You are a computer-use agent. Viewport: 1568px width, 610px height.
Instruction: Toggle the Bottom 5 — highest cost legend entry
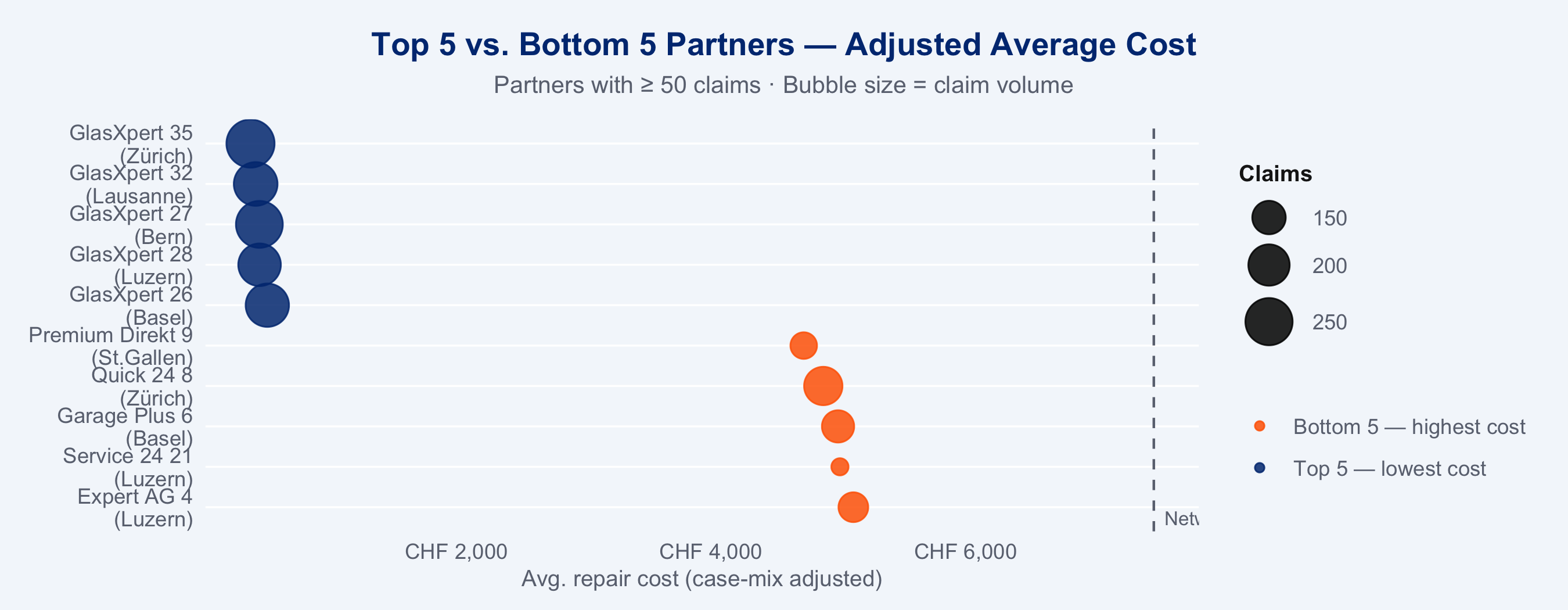click(1408, 427)
